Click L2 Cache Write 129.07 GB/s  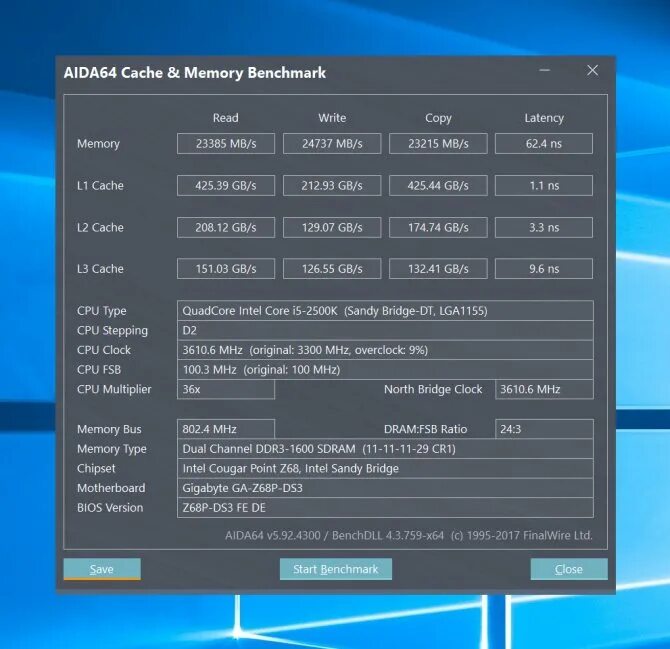tap(332, 227)
